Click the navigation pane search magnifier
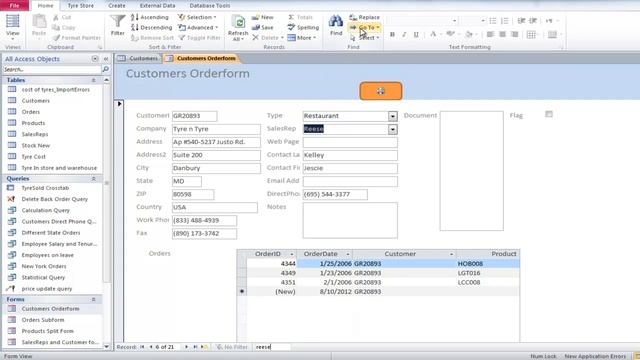This screenshot has width=640, height=360. (x=105, y=69)
